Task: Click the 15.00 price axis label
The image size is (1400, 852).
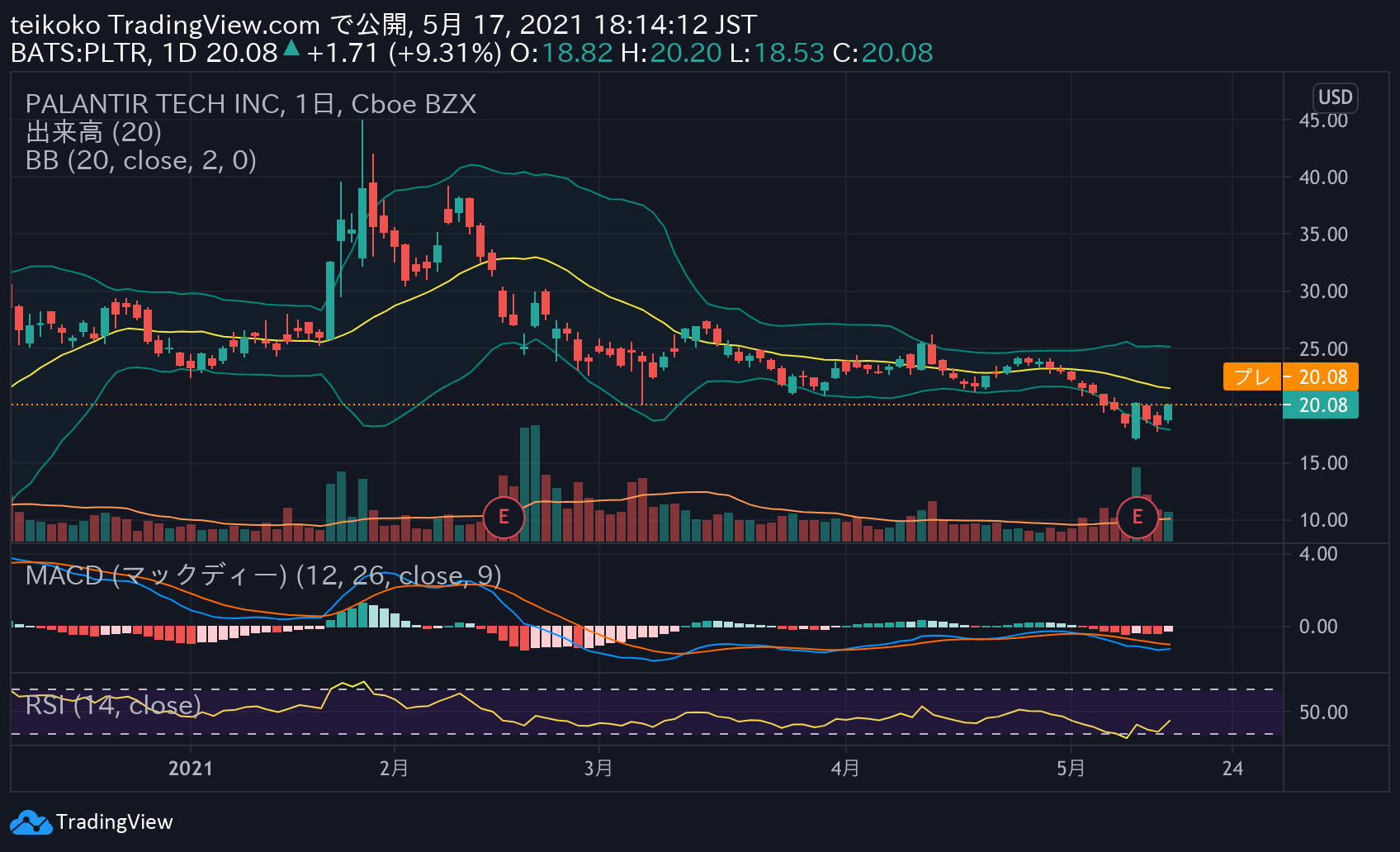Action: (1323, 463)
